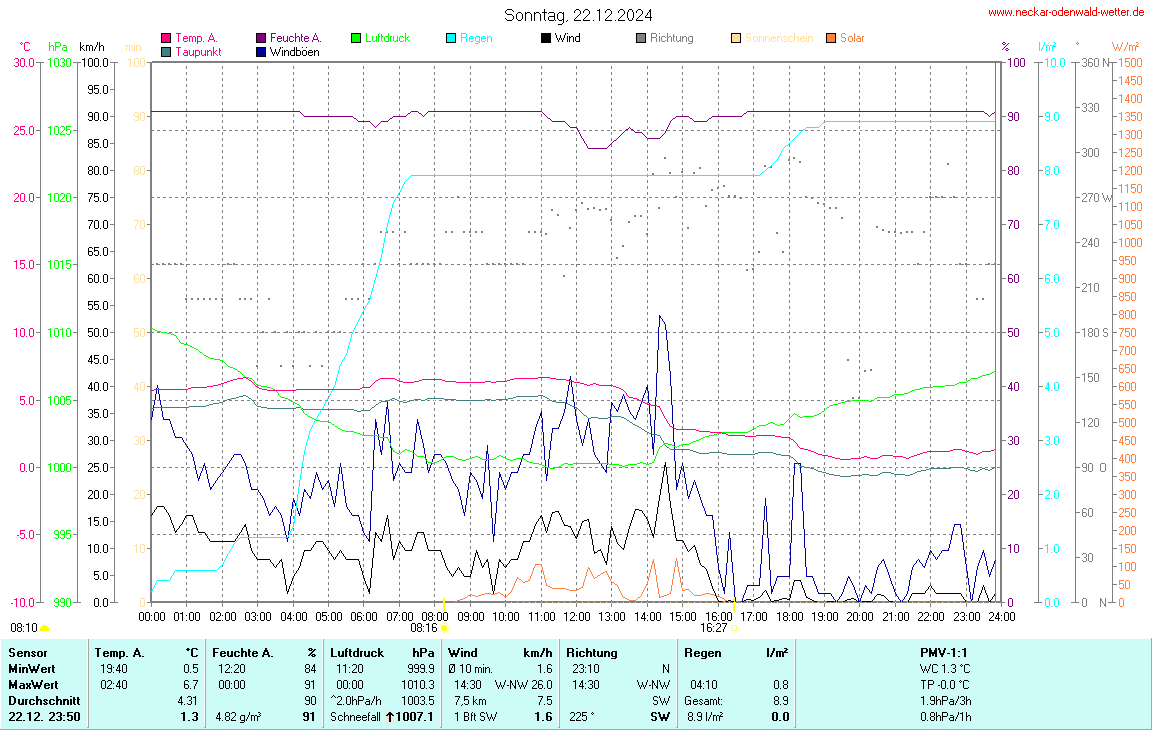Click the gray Richtung legend square
Viewport: 1152px width, 730px height.
point(641,38)
